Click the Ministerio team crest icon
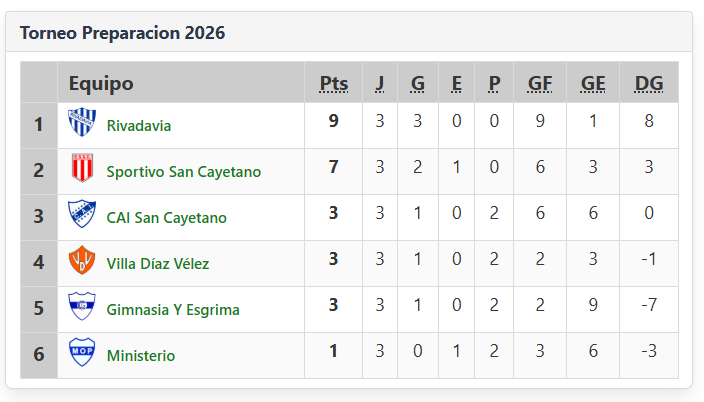Screen dimensions: 704x402 pos(80,353)
